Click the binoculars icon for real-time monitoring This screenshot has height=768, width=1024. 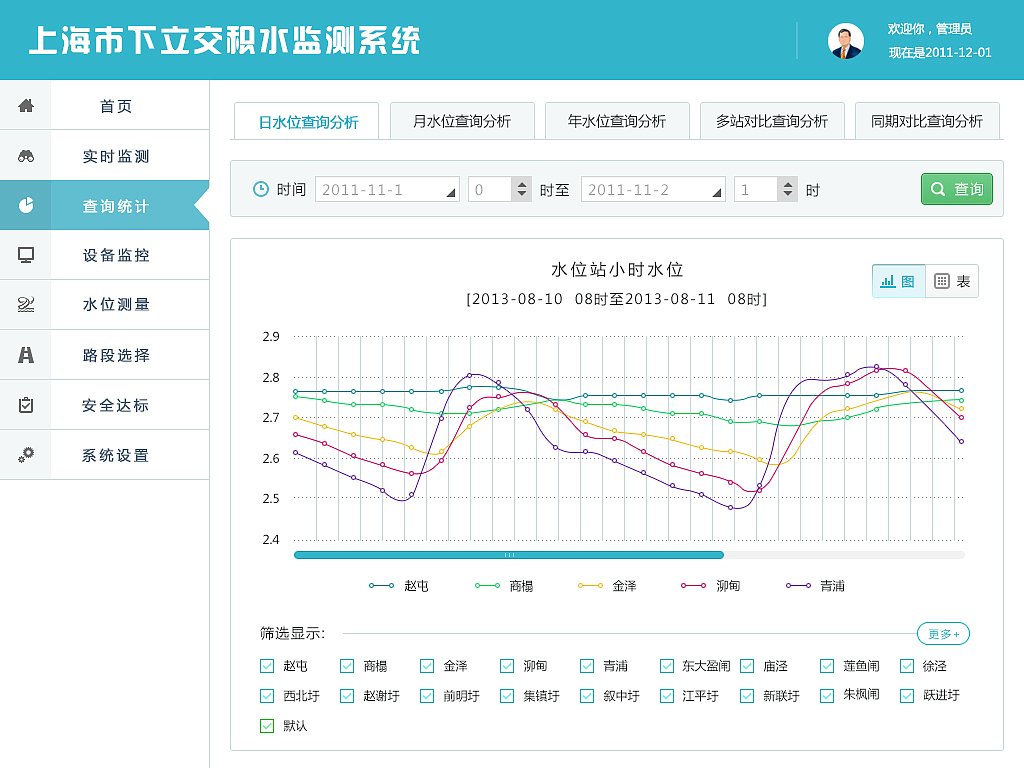[x=25, y=156]
